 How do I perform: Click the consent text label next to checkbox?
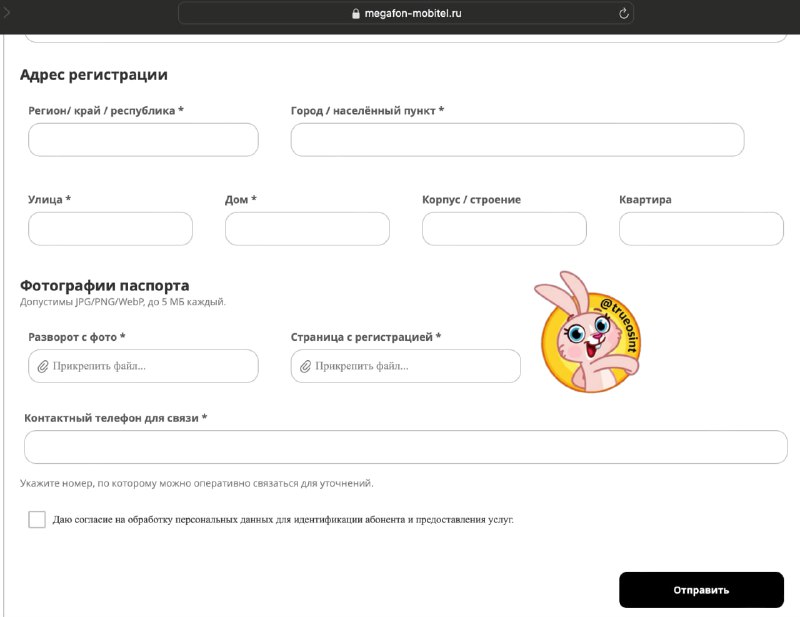[x=283, y=520]
